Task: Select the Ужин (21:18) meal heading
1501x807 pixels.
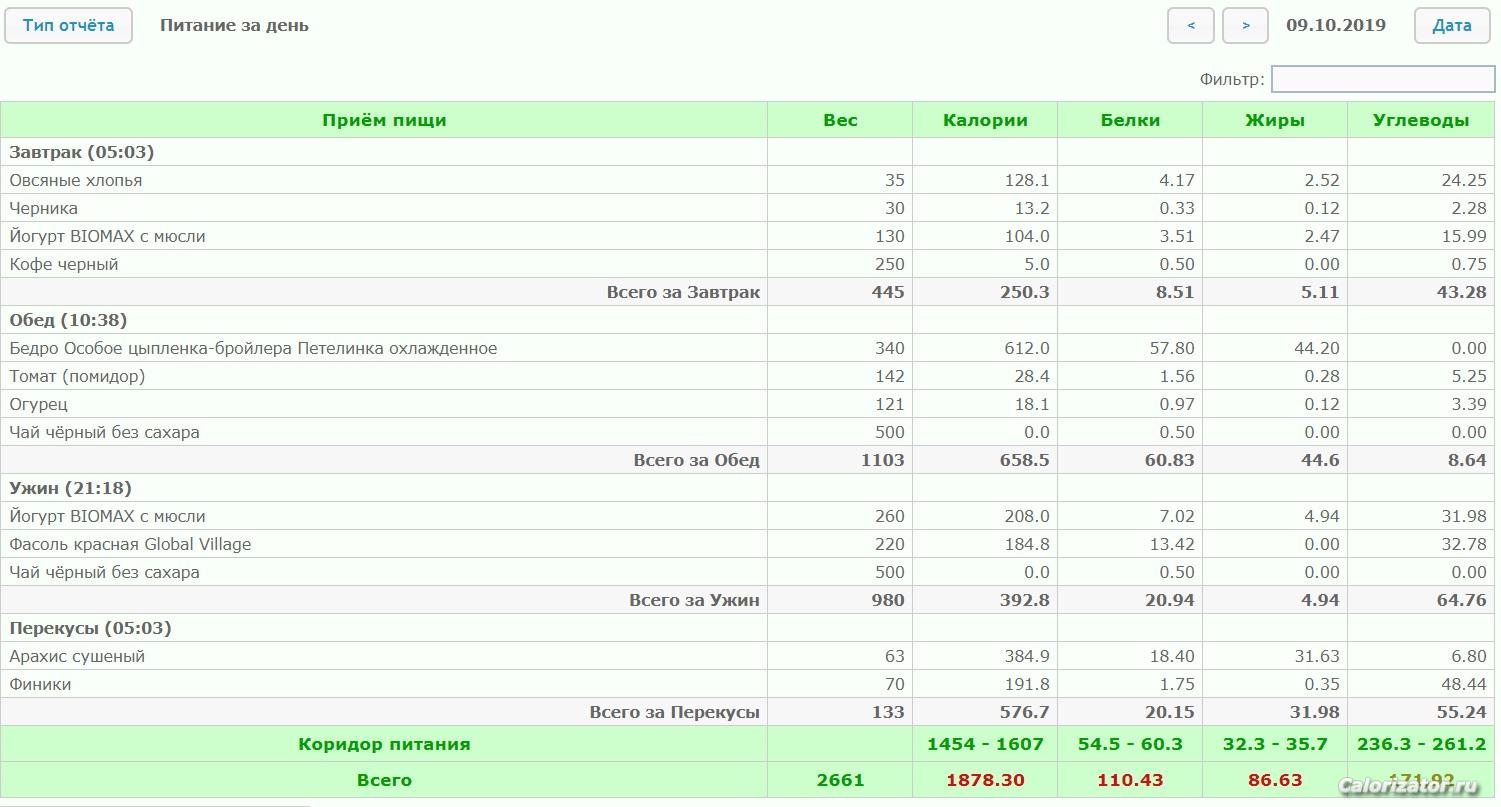Action: click(x=70, y=488)
